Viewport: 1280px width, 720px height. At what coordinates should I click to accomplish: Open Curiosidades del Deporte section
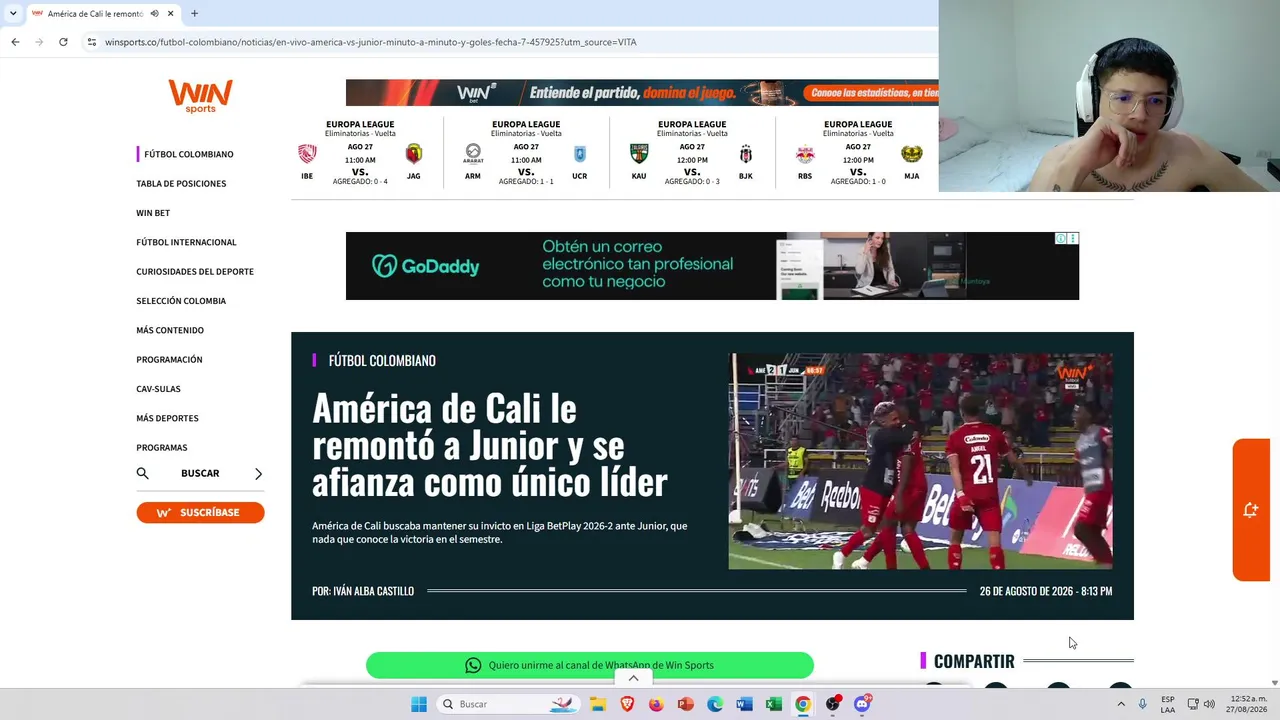[x=195, y=272]
